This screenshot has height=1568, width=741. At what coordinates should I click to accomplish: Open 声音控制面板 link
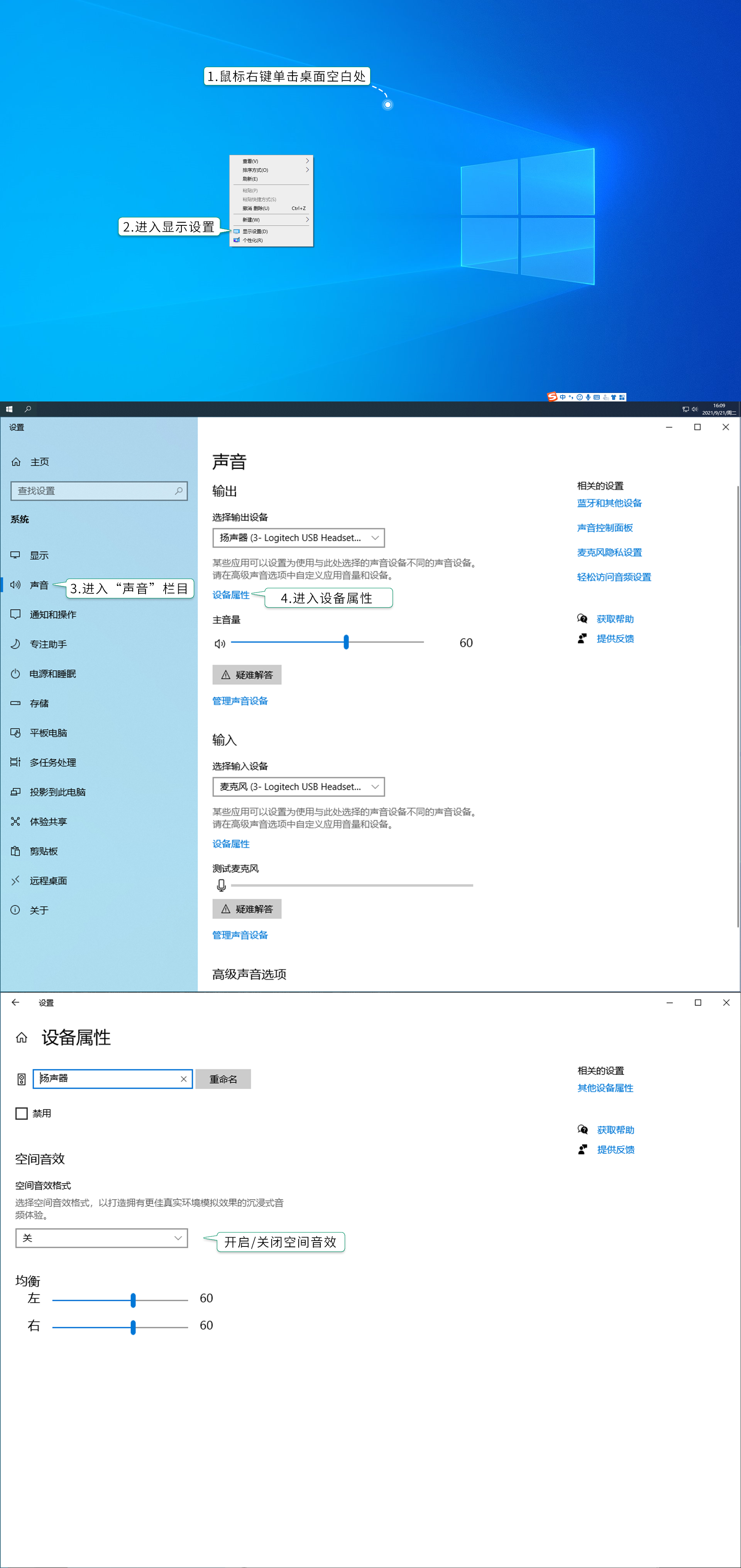tap(605, 528)
